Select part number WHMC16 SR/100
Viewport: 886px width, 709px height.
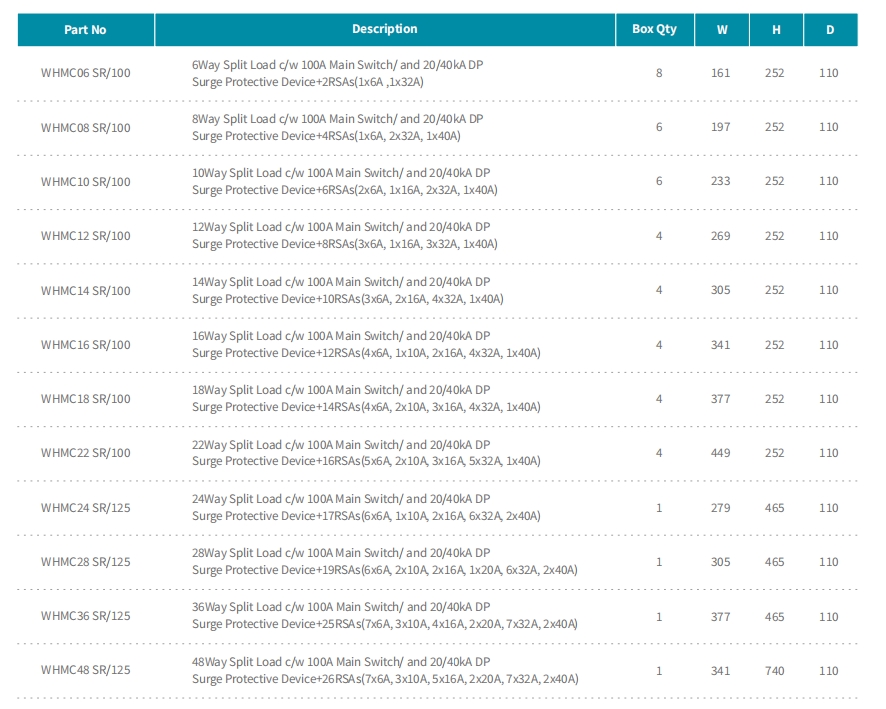[x=85, y=345]
